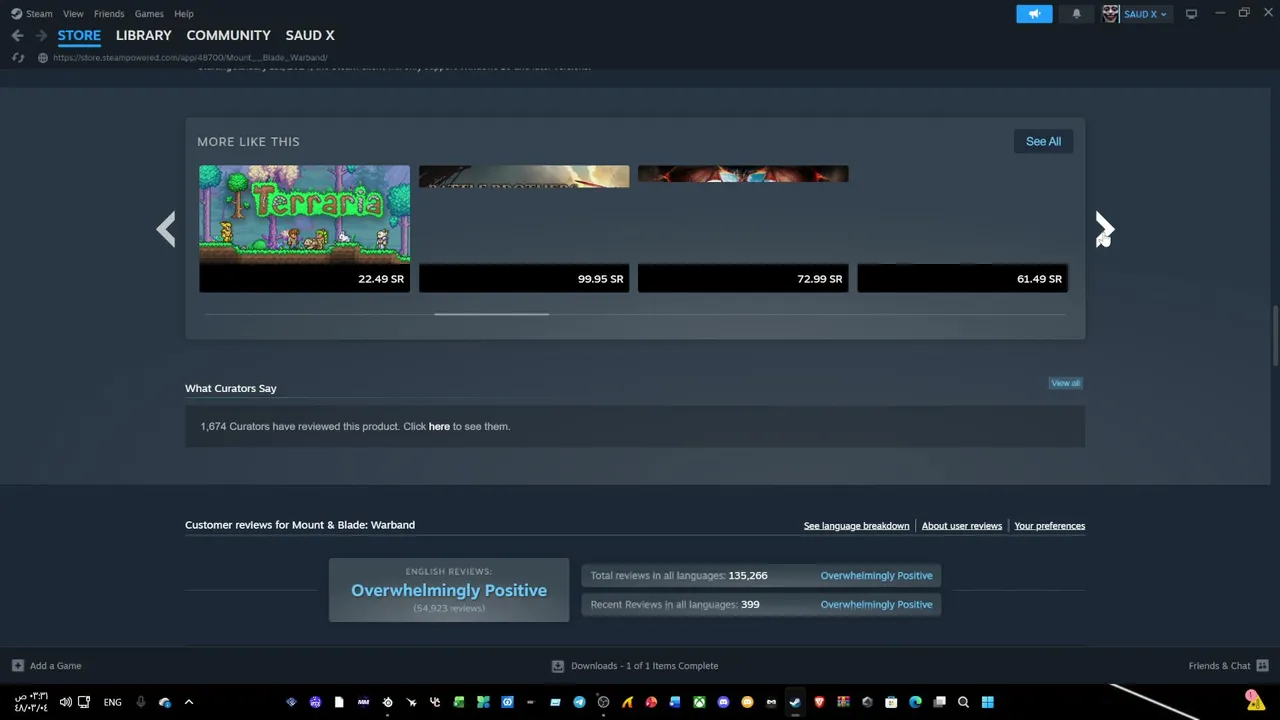Open the volume control in system tray
This screenshot has height=720, width=1280.
tap(65, 702)
